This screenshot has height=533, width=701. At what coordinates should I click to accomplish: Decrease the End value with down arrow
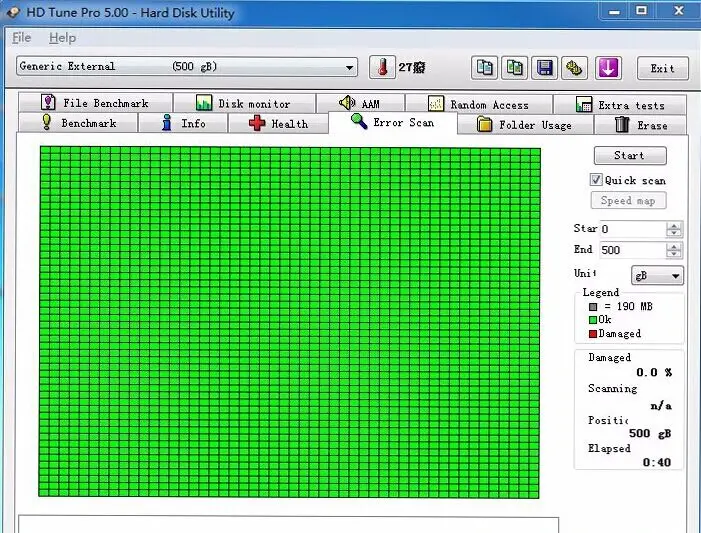pos(674,254)
